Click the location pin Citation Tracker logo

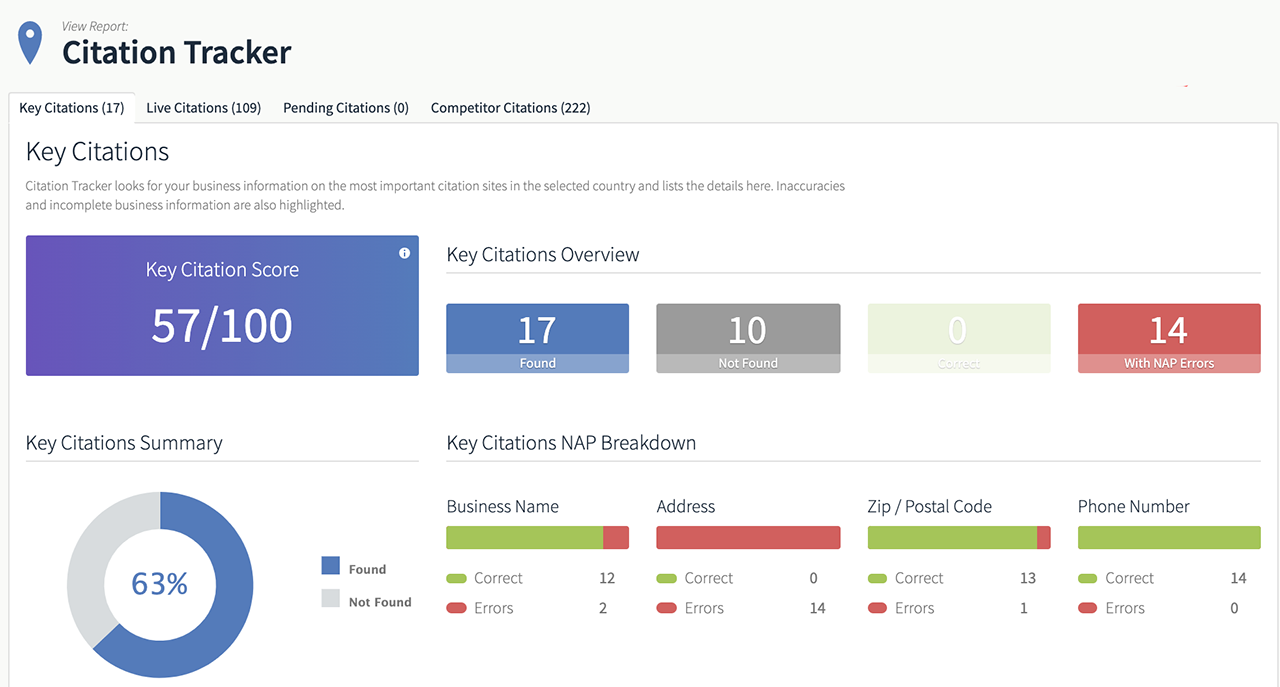tap(30, 42)
